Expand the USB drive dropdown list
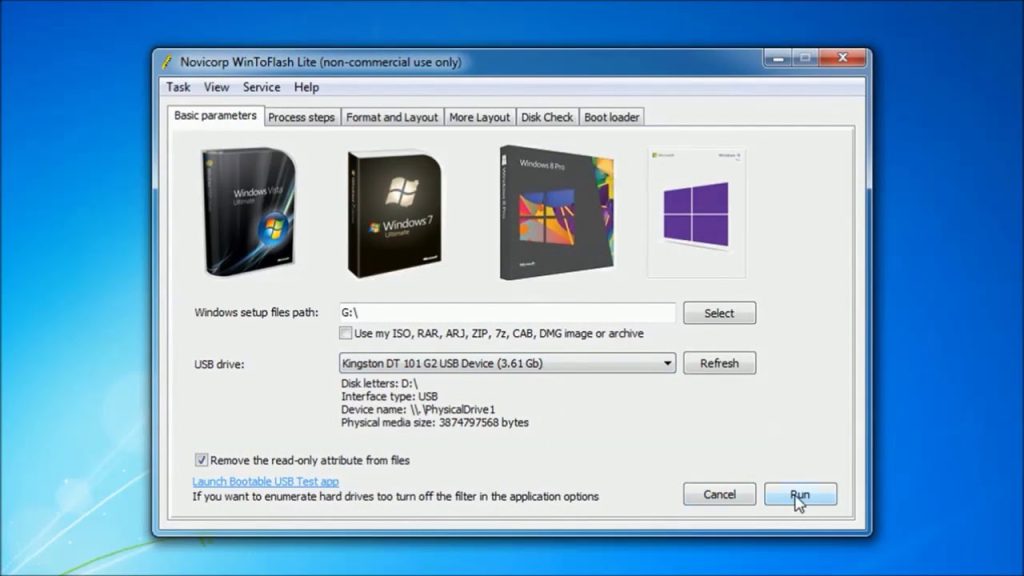Image resolution: width=1024 pixels, height=576 pixels. coord(667,363)
